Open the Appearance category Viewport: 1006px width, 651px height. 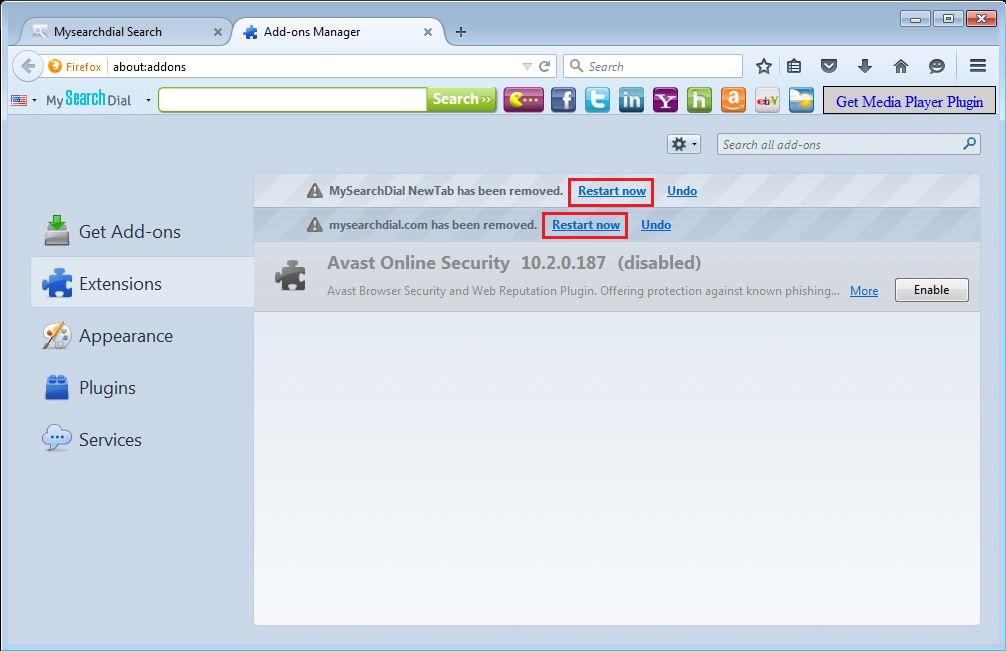142,335
